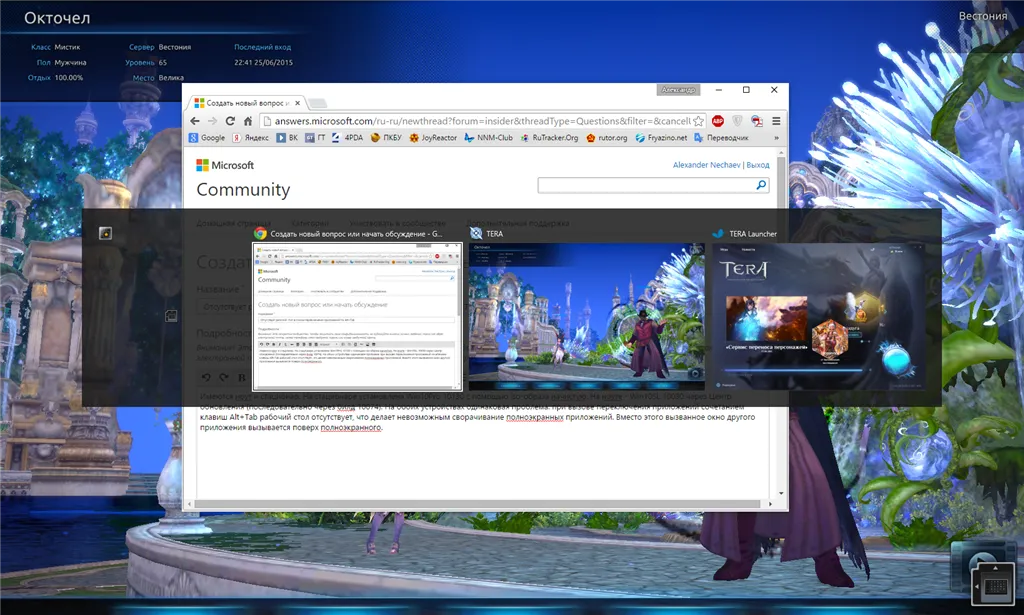
Task: Show more bookmarks with the overflow chevron
Action: [x=776, y=138]
